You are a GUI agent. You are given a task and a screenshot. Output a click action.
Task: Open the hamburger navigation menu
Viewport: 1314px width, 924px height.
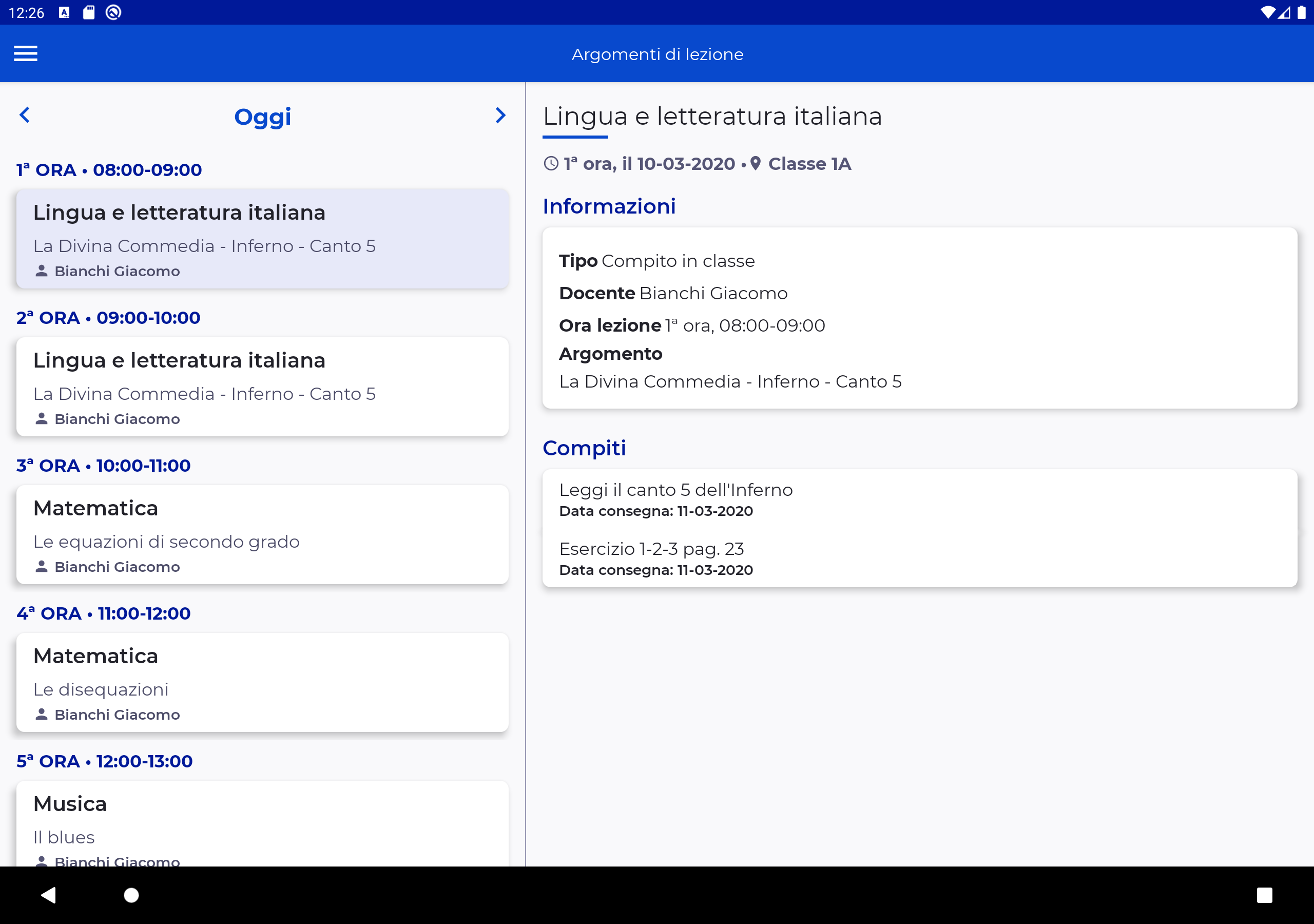pos(26,54)
